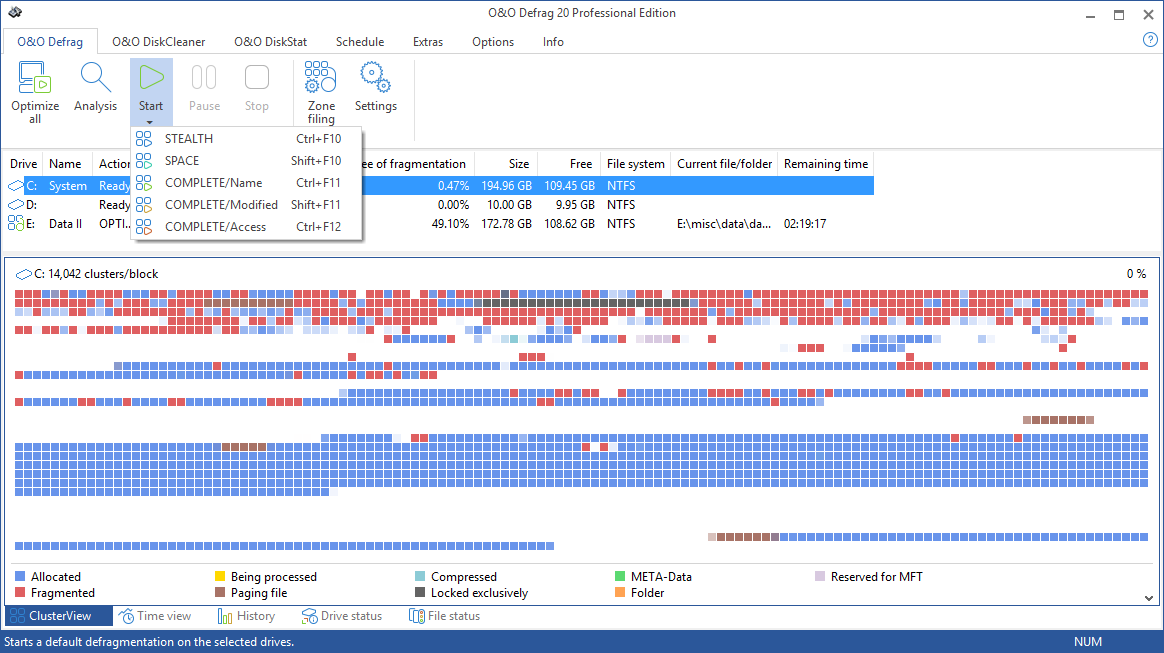Select the O&O Defrag ribbon tab
1164x653 pixels.
(x=50, y=42)
